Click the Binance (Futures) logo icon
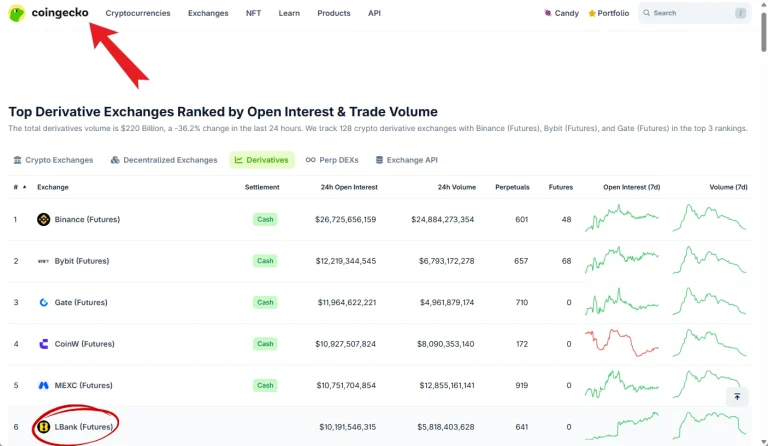Viewport: 768px width, 446px height. tap(44, 219)
